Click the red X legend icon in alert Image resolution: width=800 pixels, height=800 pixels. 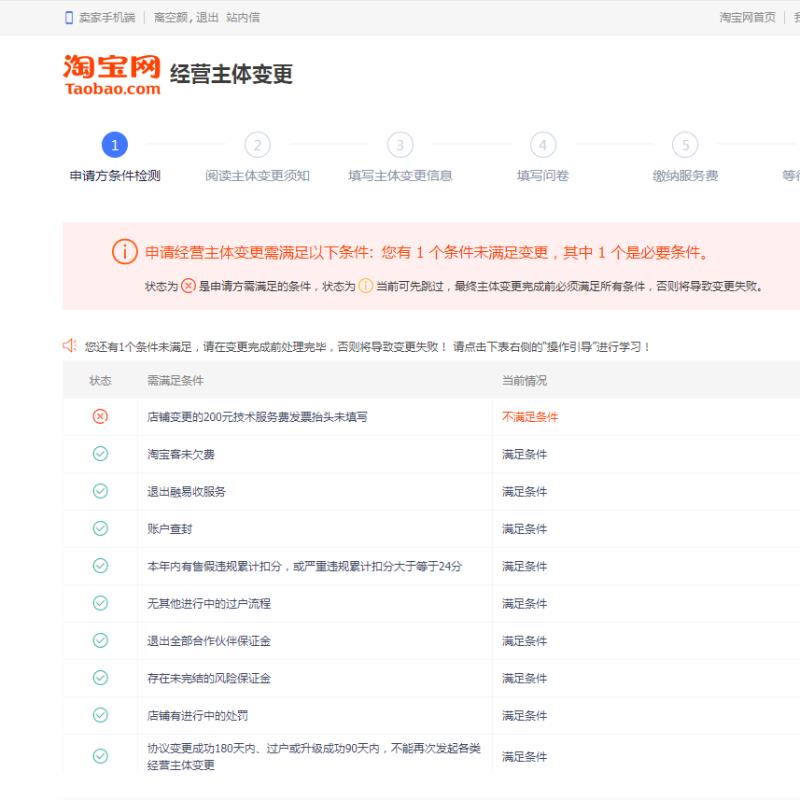[188, 286]
